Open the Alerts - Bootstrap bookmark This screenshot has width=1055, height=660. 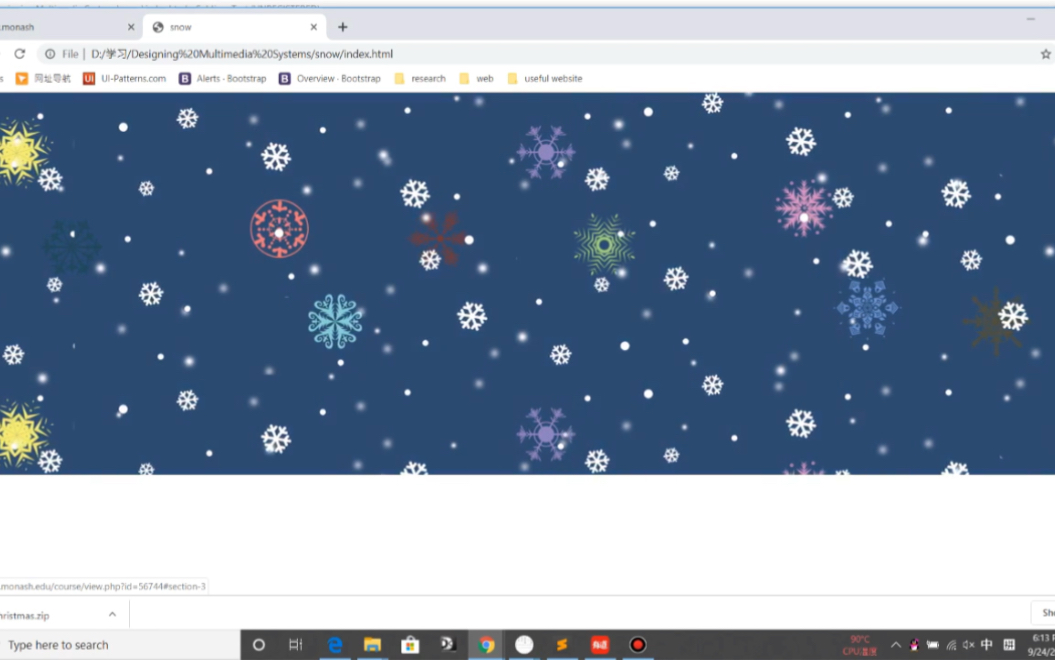pyautogui.click(x=225, y=78)
